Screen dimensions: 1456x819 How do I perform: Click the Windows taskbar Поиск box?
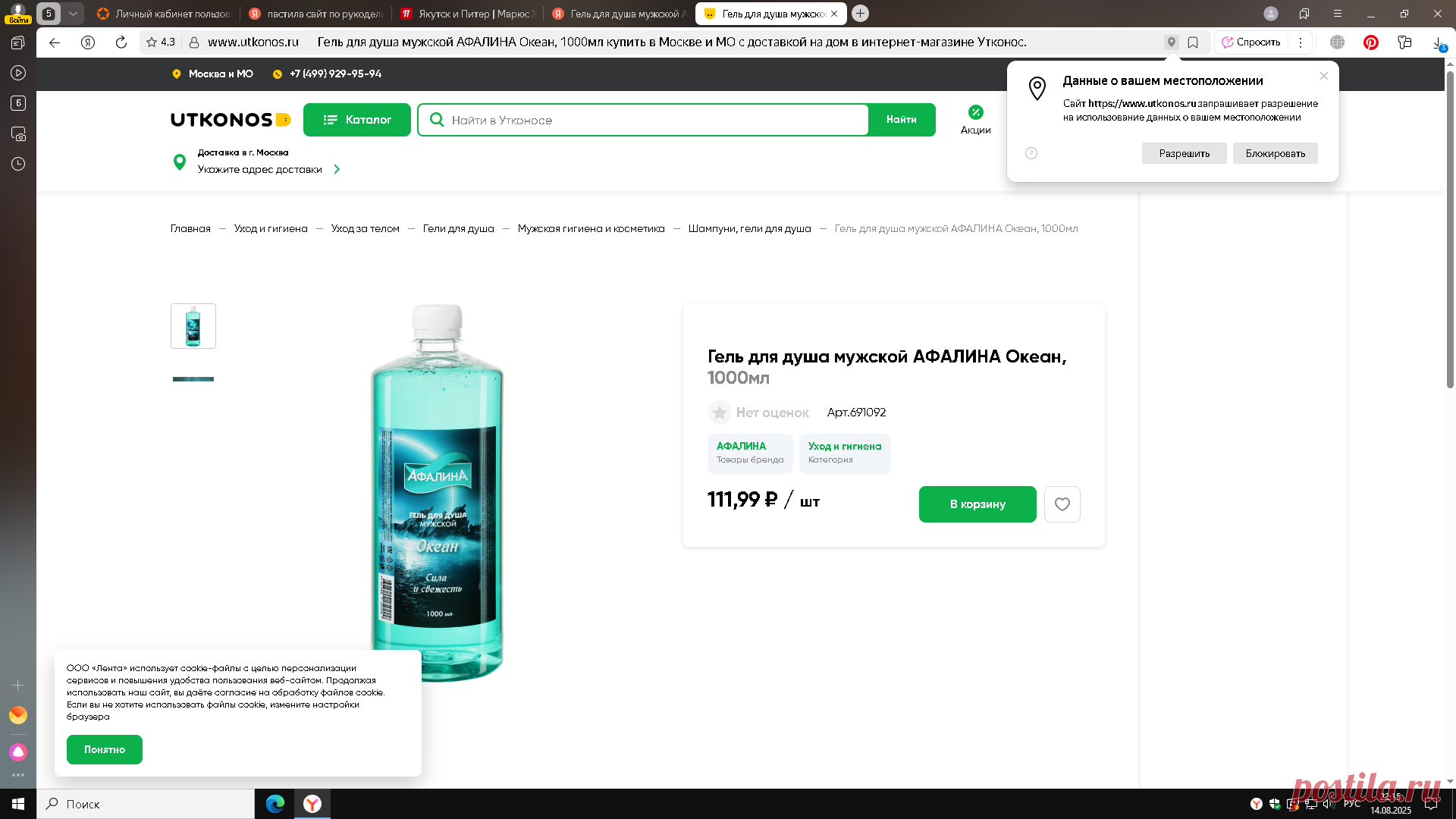coord(146,804)
